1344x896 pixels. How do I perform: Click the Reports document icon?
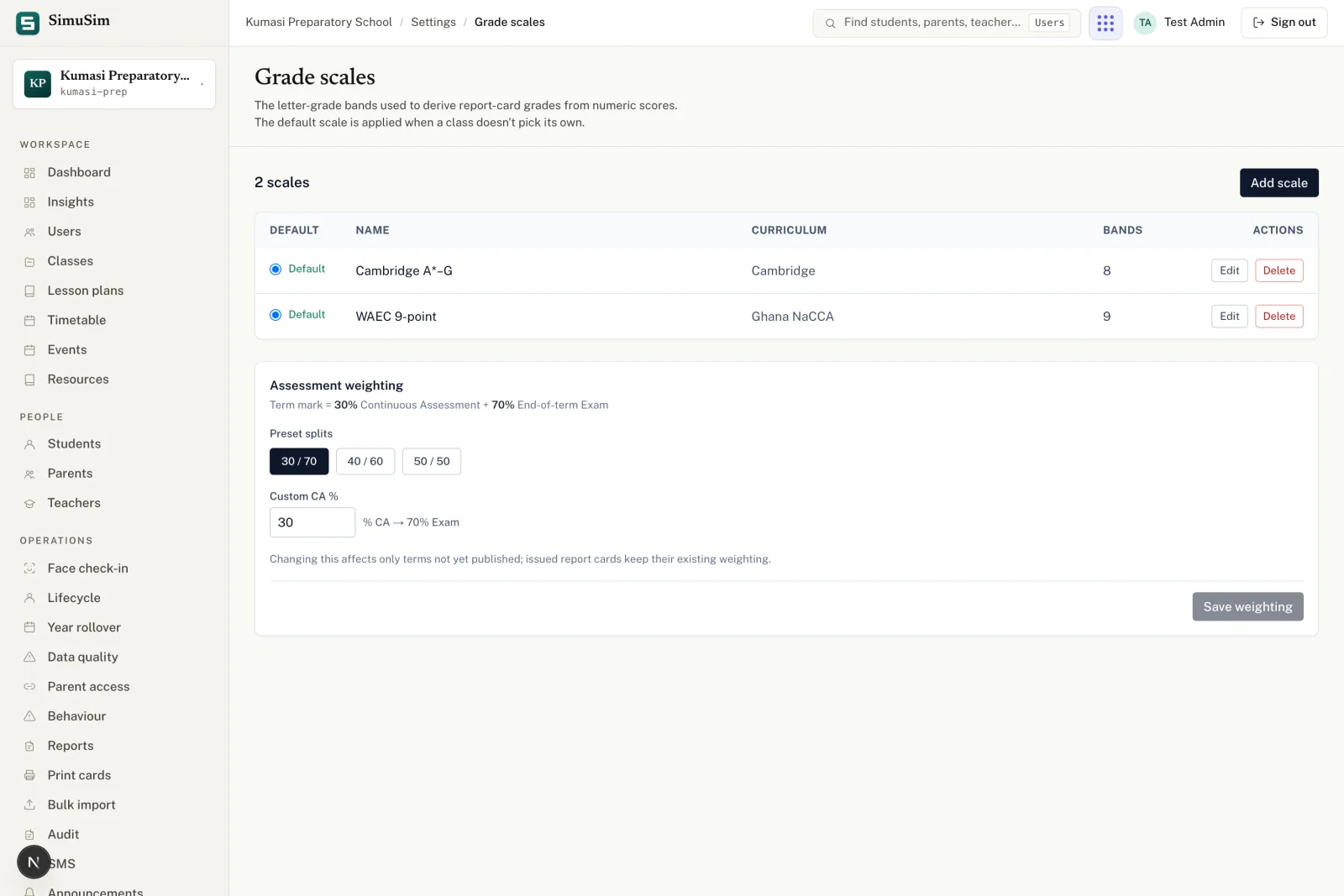tap(29, 746)
